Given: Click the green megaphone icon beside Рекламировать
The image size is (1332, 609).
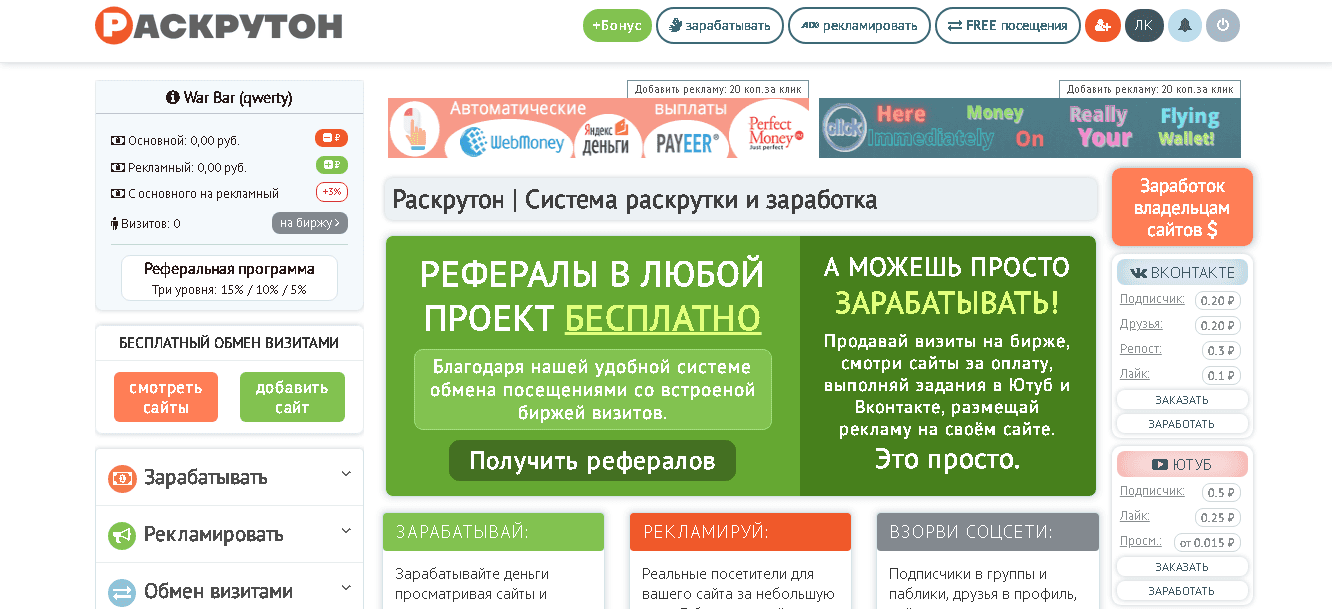Looking at the screenshot, I should pos(122,535).
